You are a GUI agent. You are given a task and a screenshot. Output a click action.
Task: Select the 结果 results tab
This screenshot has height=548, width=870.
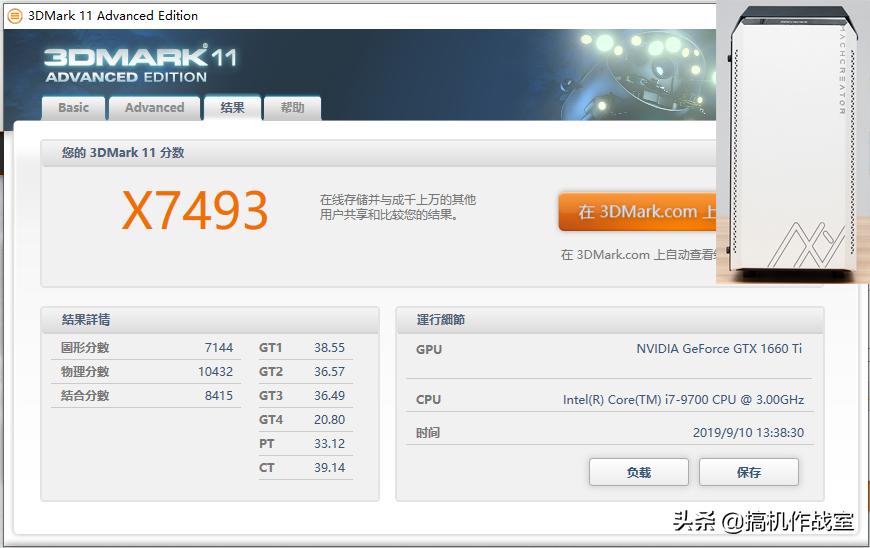[x=232, y=108]
